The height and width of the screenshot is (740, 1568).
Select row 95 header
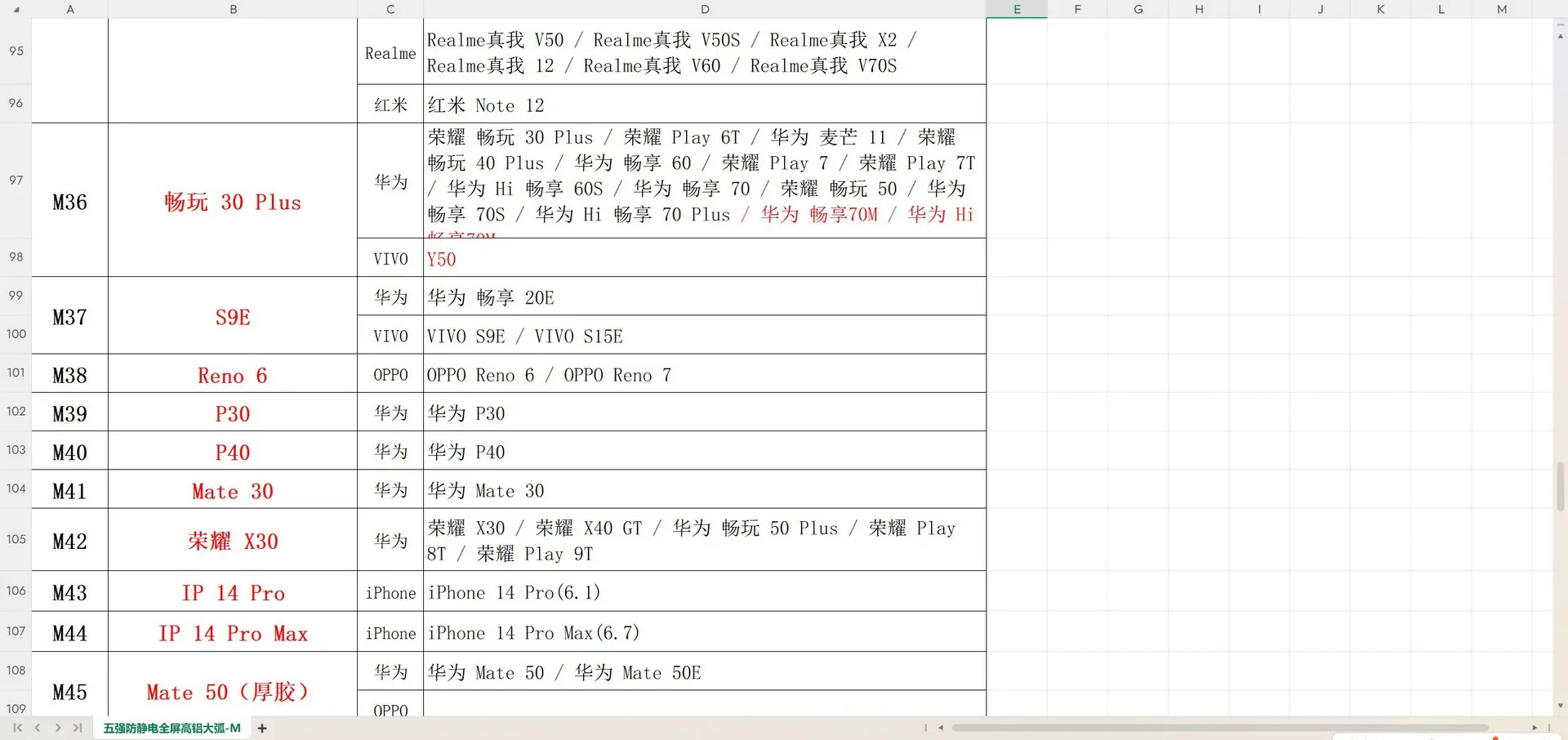16,51
